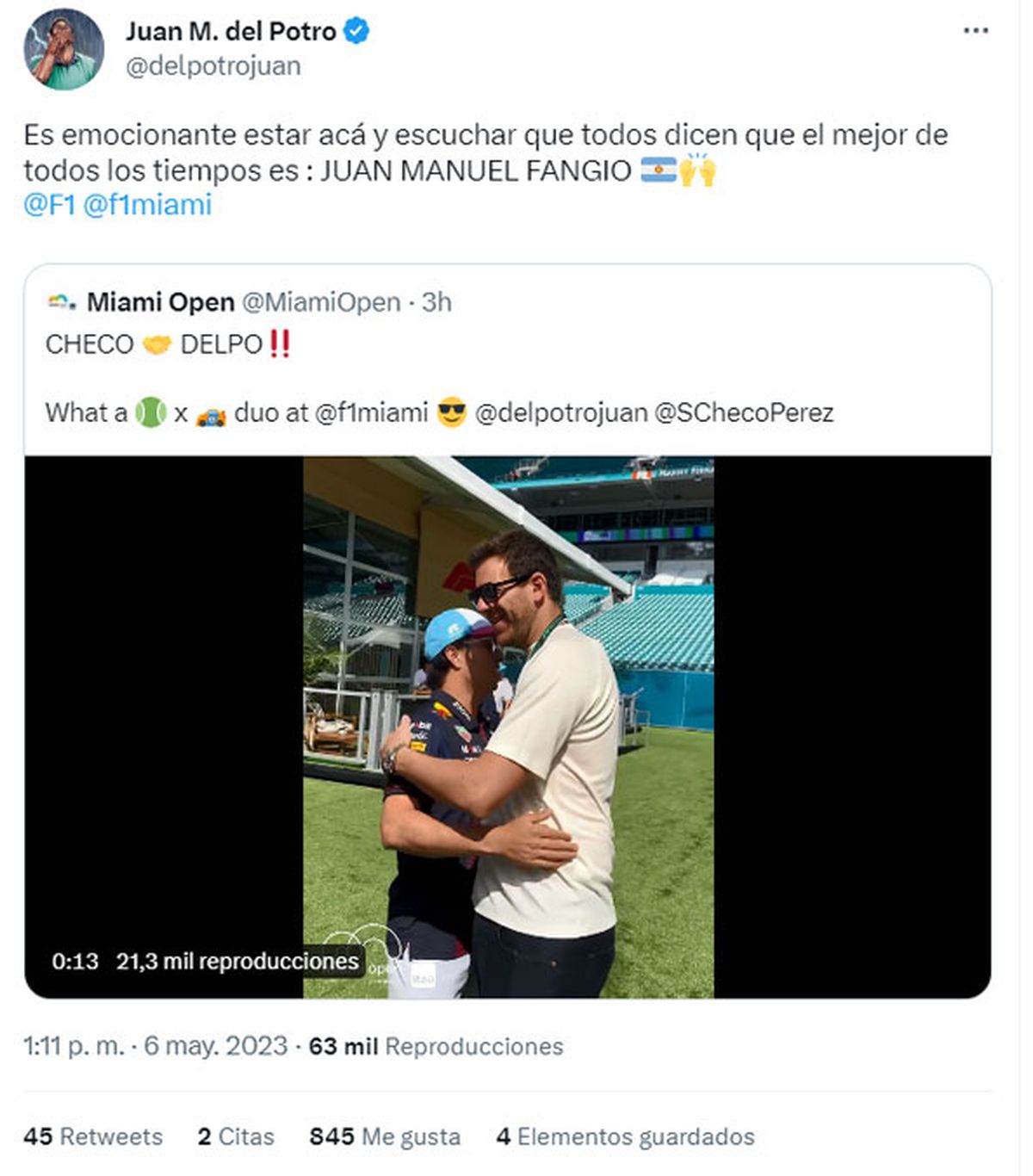Open the Juan M. del Potro display name
The image size is (1033, 1176).
tap(231, 31)
